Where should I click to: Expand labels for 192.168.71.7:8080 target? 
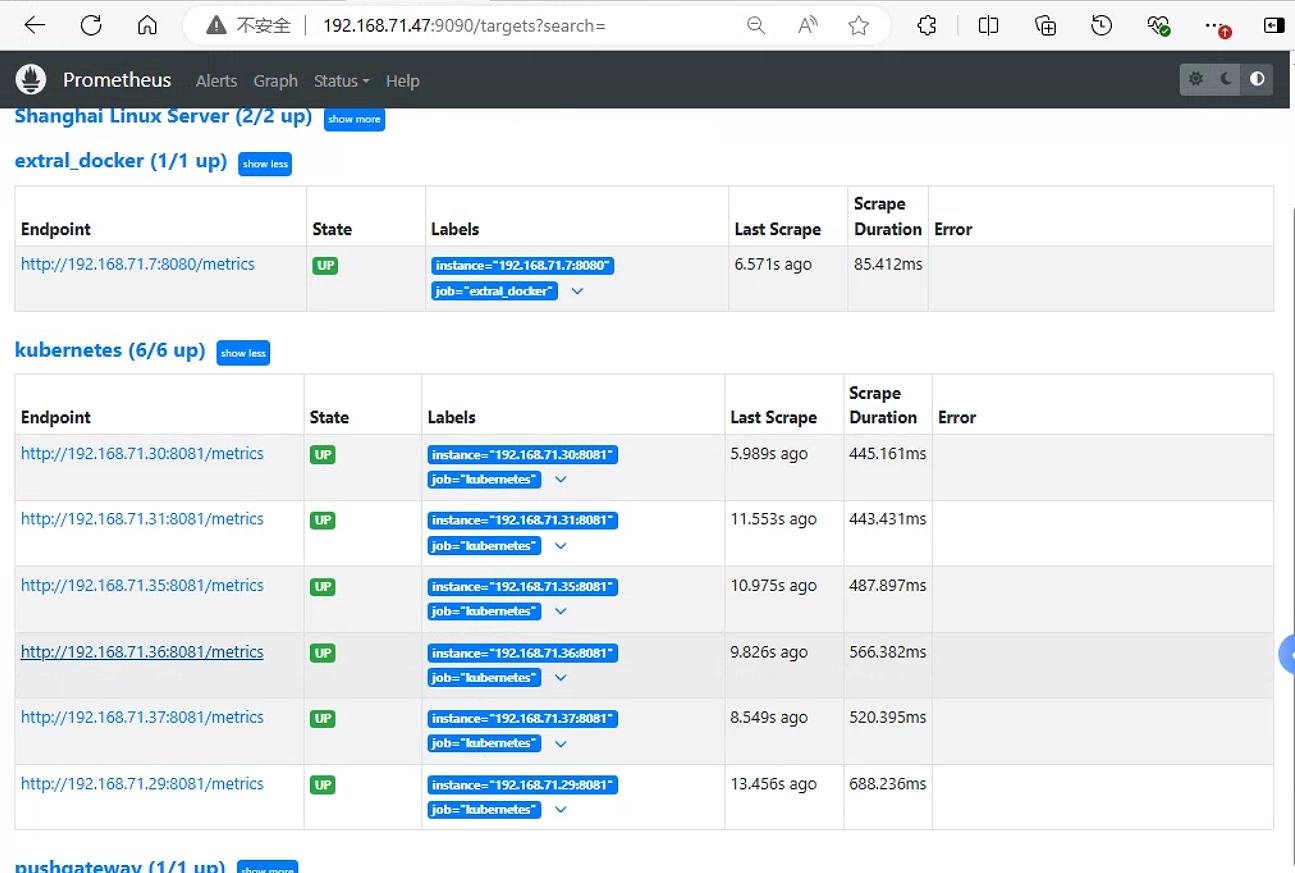click(577, 292)
